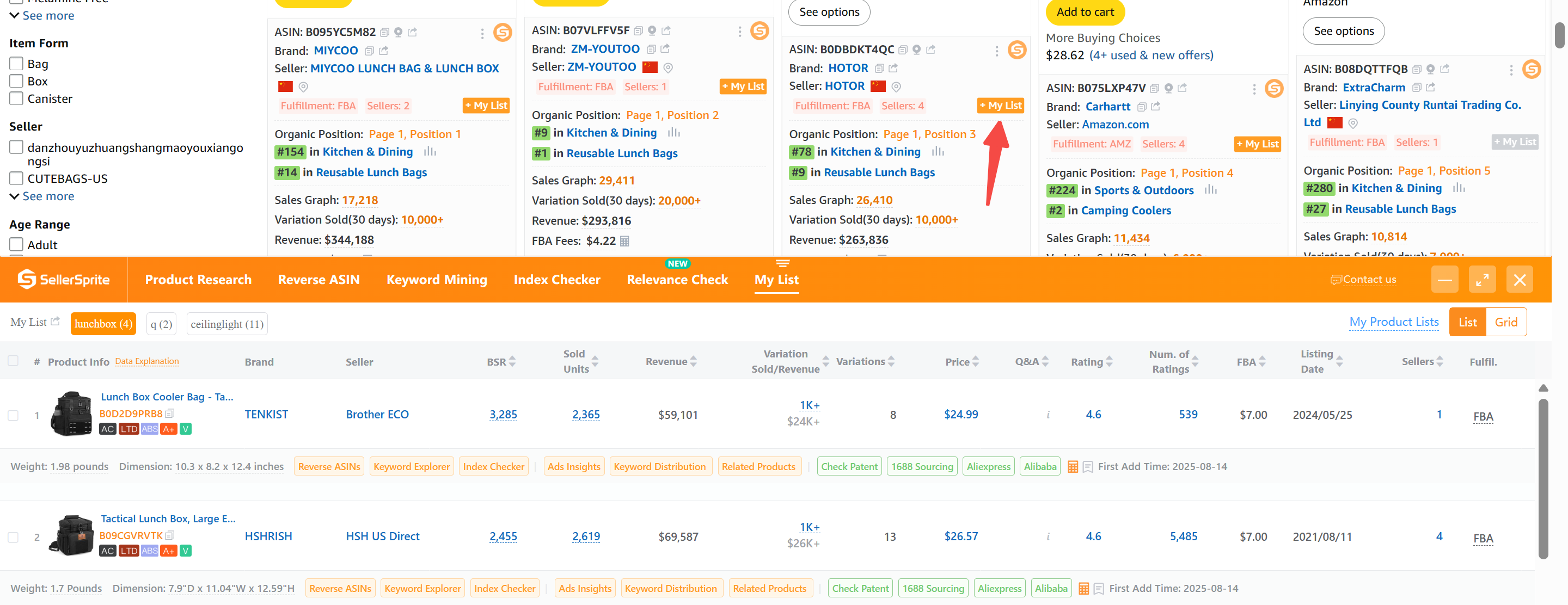Click the export icon next to My List label

(56, 321)
